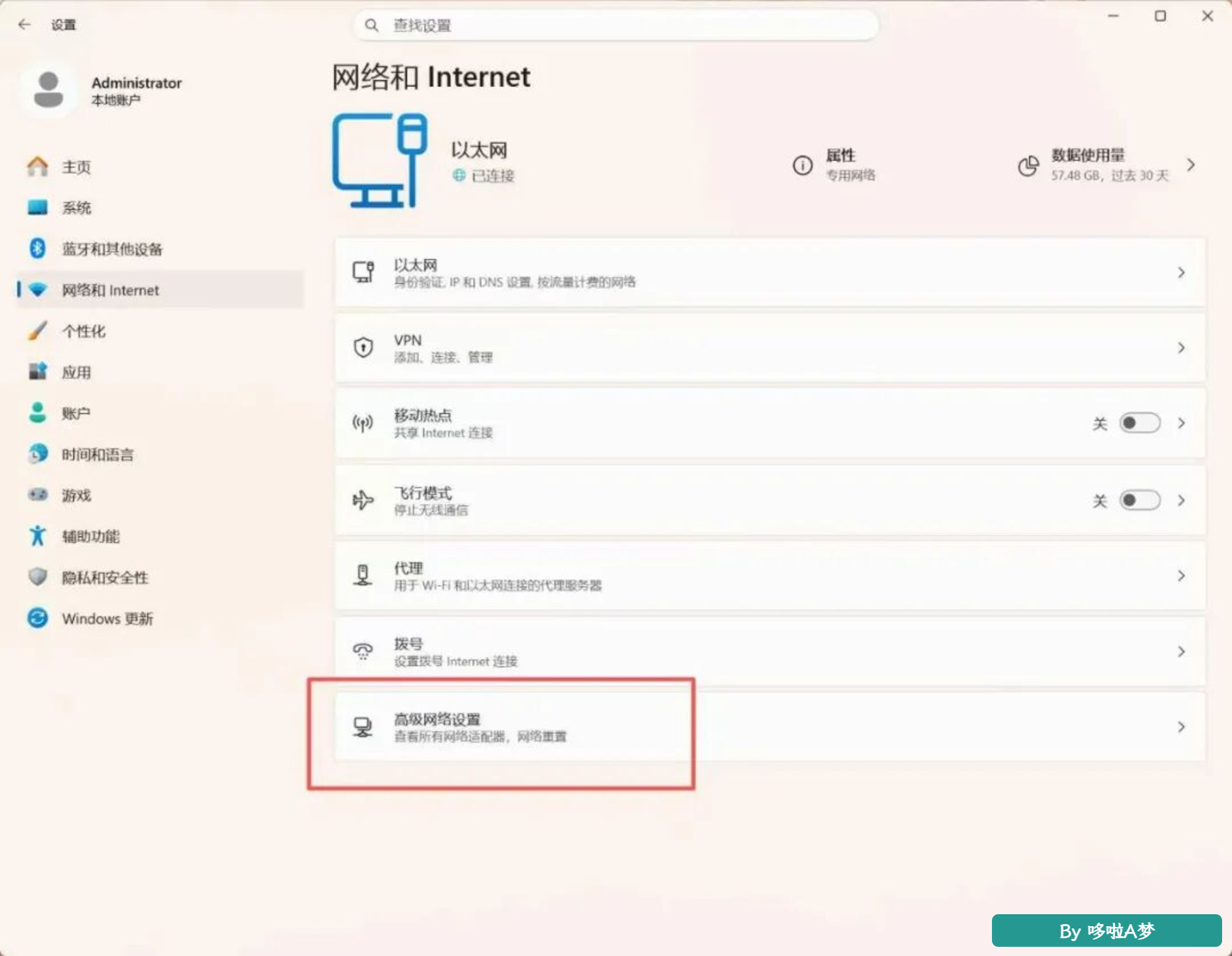
Task: Open 时间和语言 settings section
Action: [161, 454]
